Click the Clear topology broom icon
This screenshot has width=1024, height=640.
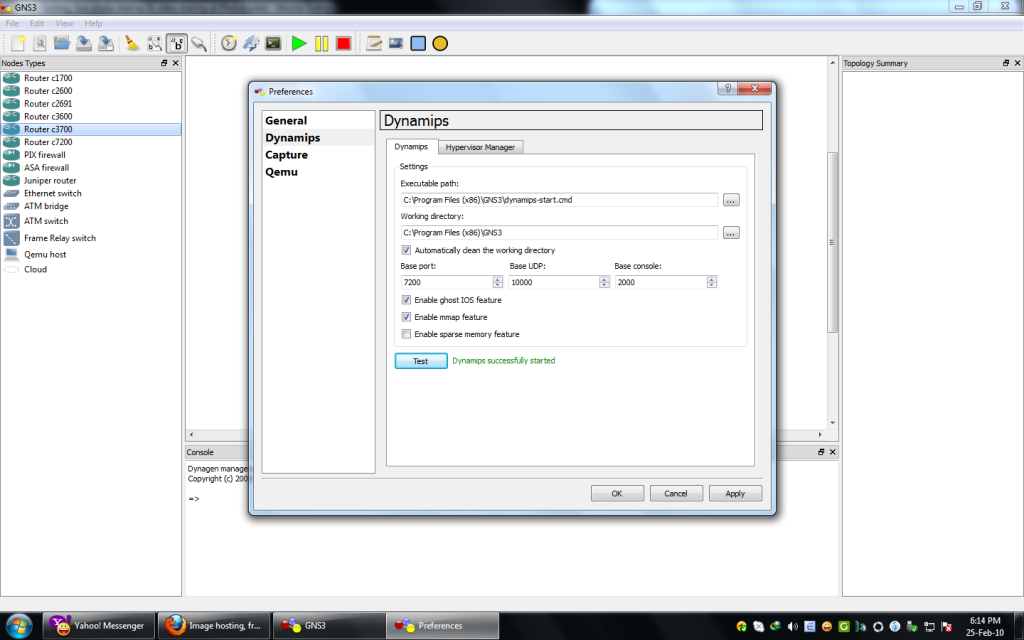coord(133,44)
